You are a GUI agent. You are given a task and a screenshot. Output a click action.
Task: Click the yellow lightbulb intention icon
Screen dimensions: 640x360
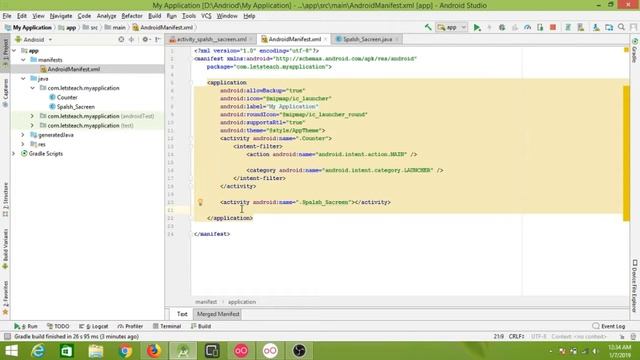[x=200, y=202]
